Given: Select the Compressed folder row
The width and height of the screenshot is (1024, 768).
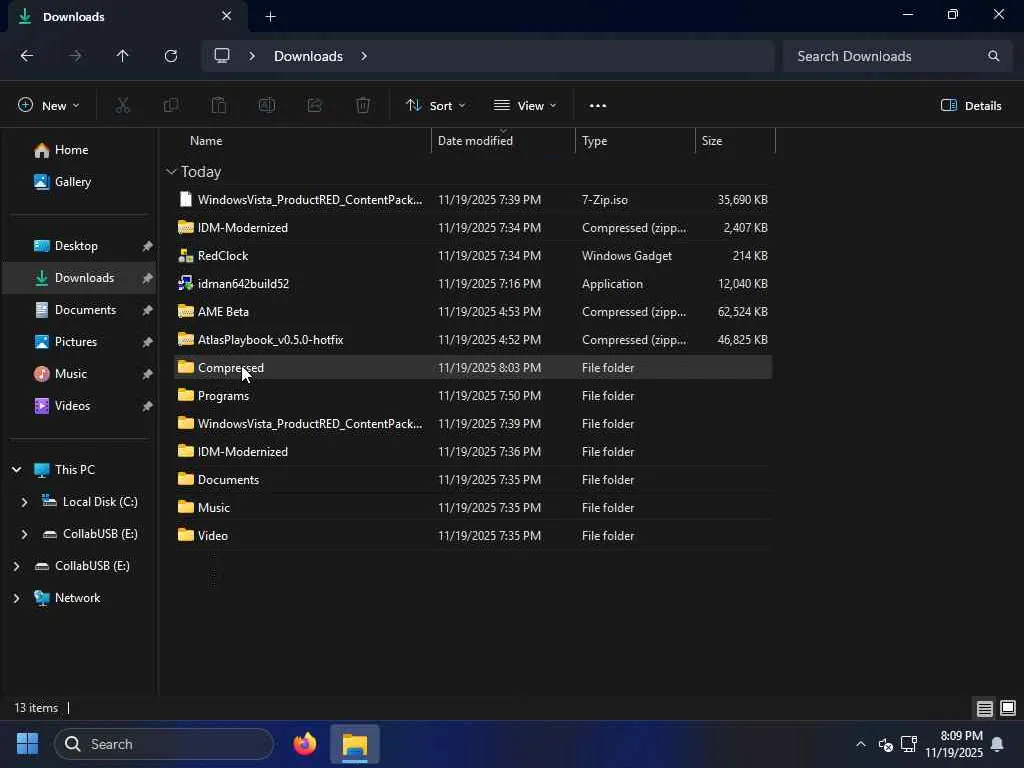Looking at the screenshot, I should tap(473, 368).
